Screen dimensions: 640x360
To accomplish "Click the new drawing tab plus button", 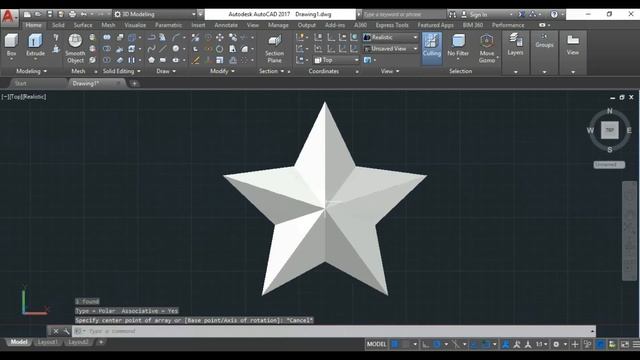I will (134, 84).
